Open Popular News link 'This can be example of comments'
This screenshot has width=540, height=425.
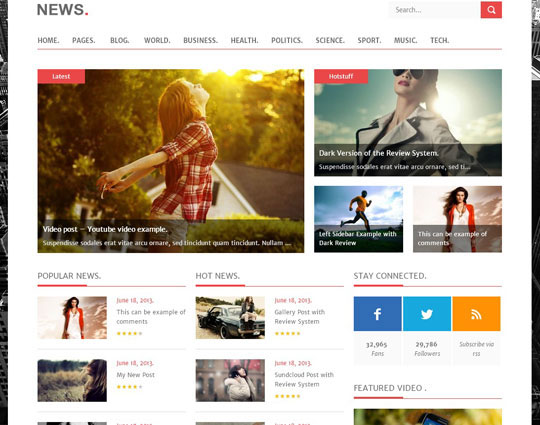click(151, 317)
